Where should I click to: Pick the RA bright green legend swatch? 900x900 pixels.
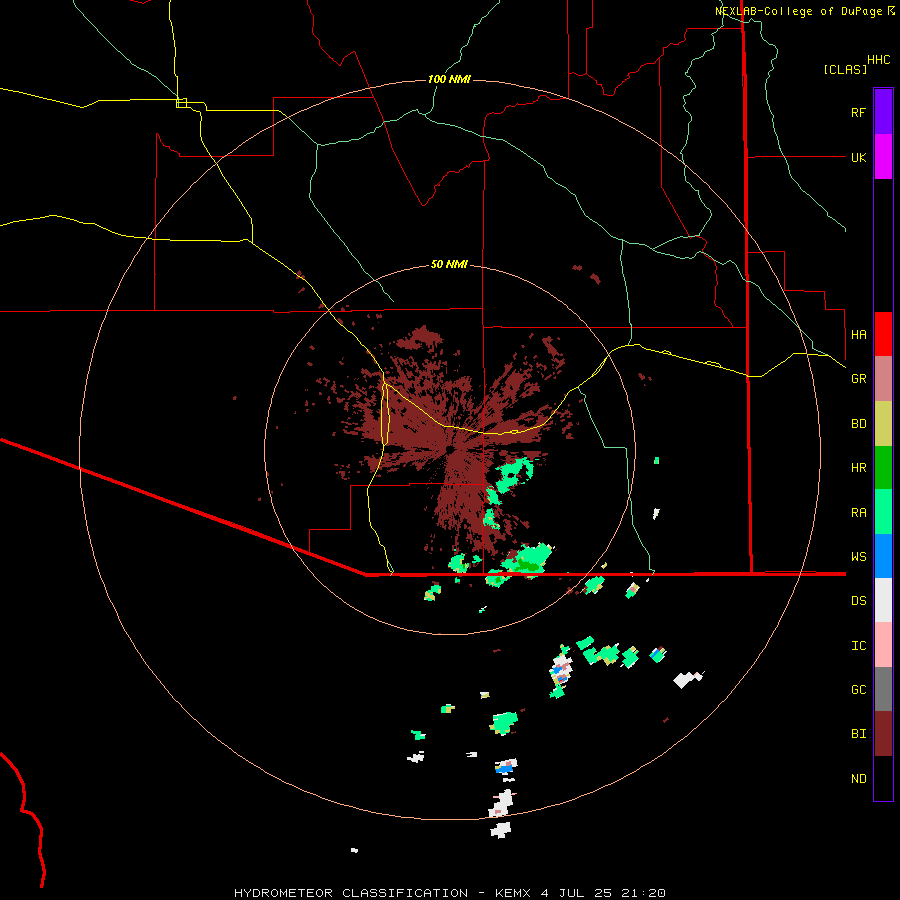click(883, 512)
